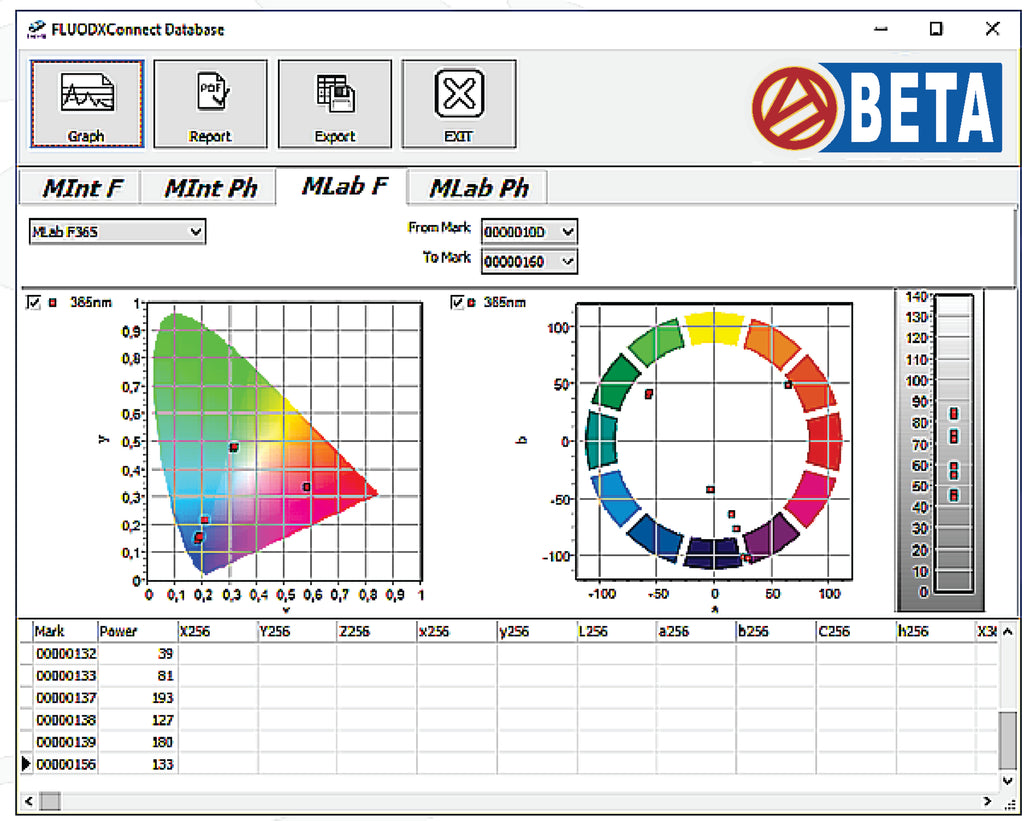Viewport: 1024px width, 821px height.
Task: Toggle the 365nm checkbox above chromaticity chart
Action: point(33,302)
